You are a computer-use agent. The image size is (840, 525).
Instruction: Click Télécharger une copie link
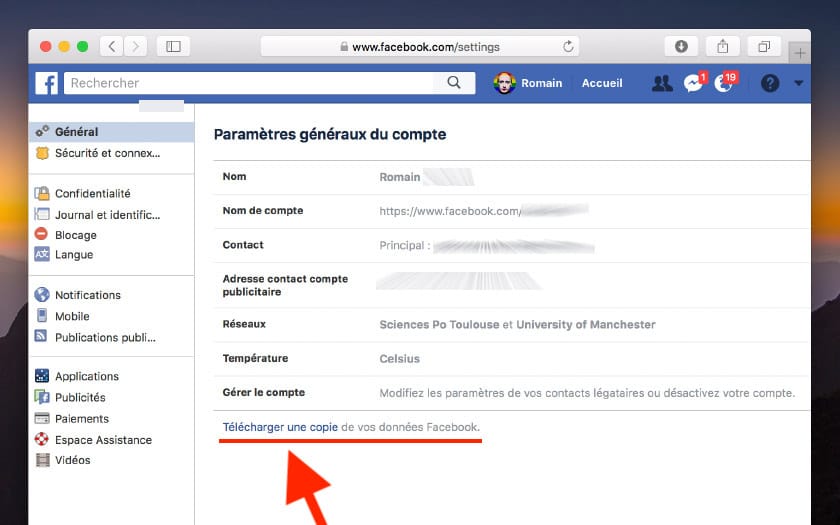point(280,427)
